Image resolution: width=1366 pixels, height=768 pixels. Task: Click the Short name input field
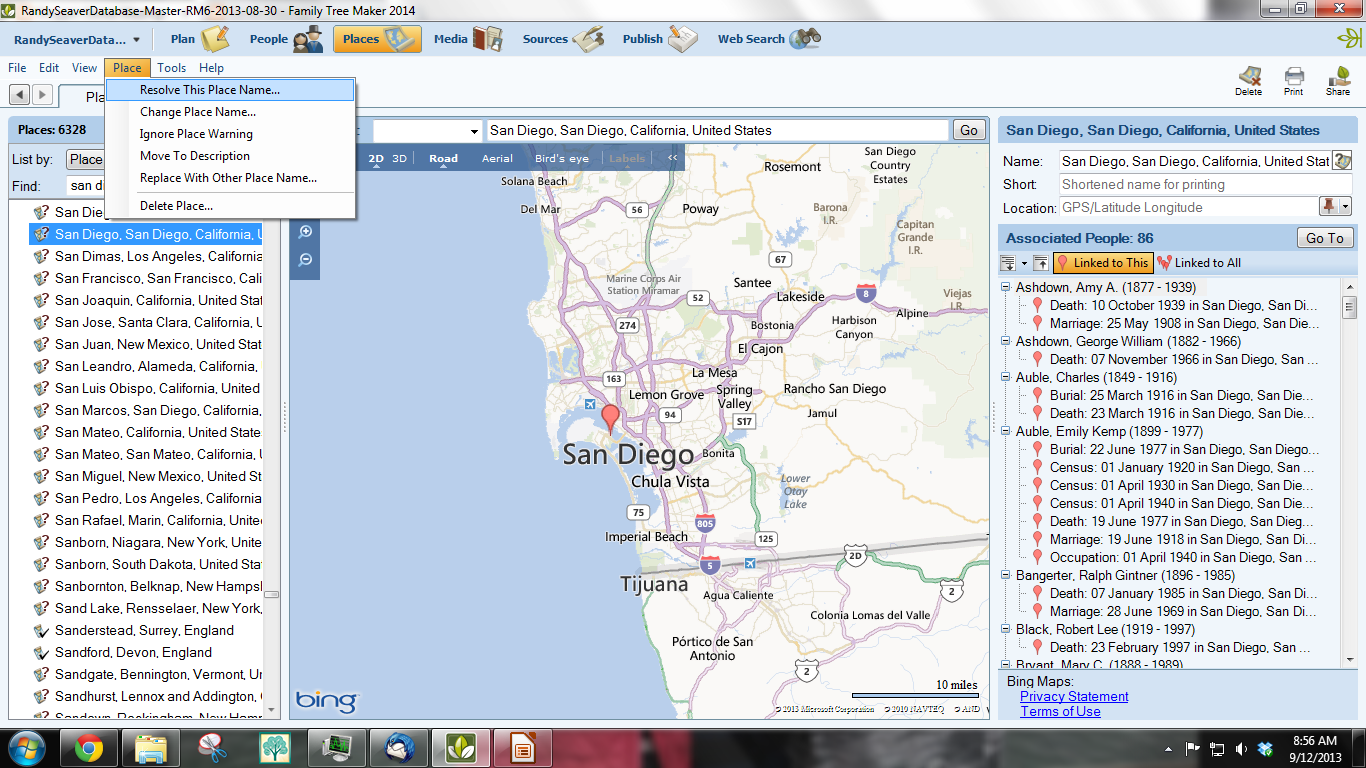[x=1205, y=184]
